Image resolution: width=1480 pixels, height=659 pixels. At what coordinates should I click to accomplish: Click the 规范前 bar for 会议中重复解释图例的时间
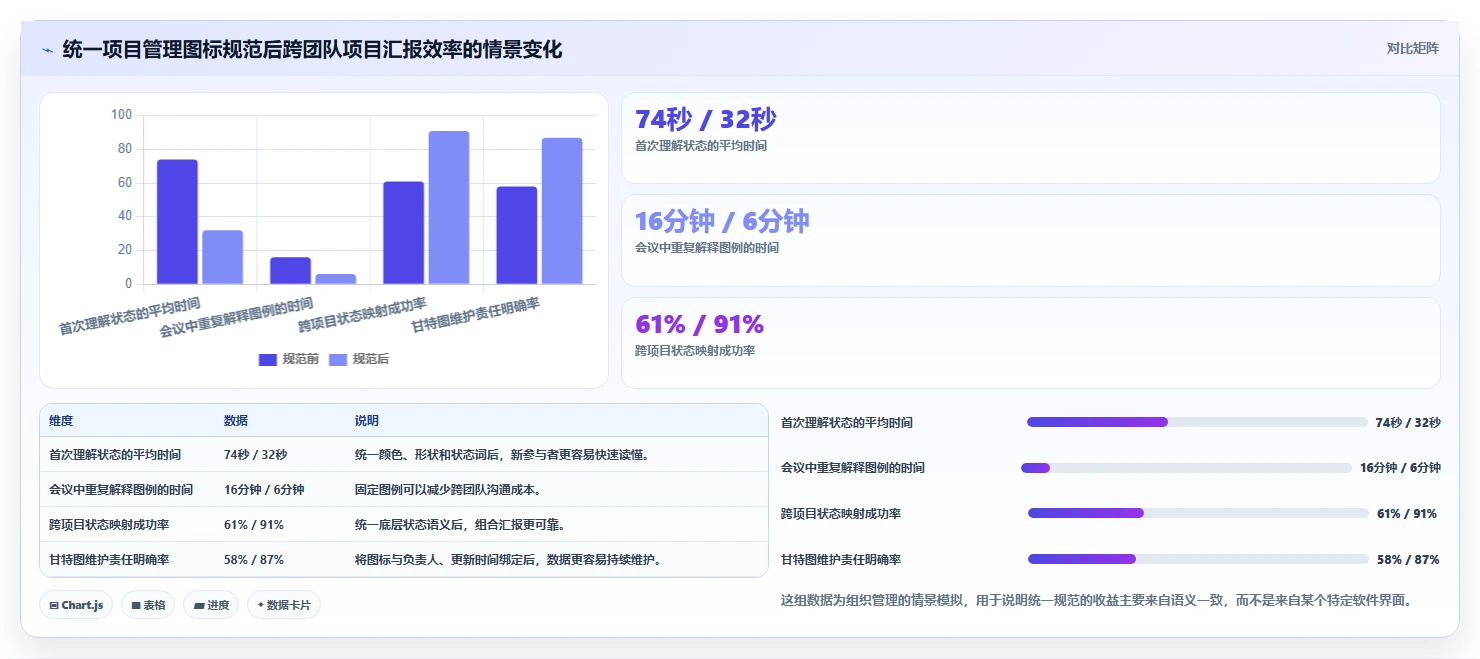[x=290, y=271]
